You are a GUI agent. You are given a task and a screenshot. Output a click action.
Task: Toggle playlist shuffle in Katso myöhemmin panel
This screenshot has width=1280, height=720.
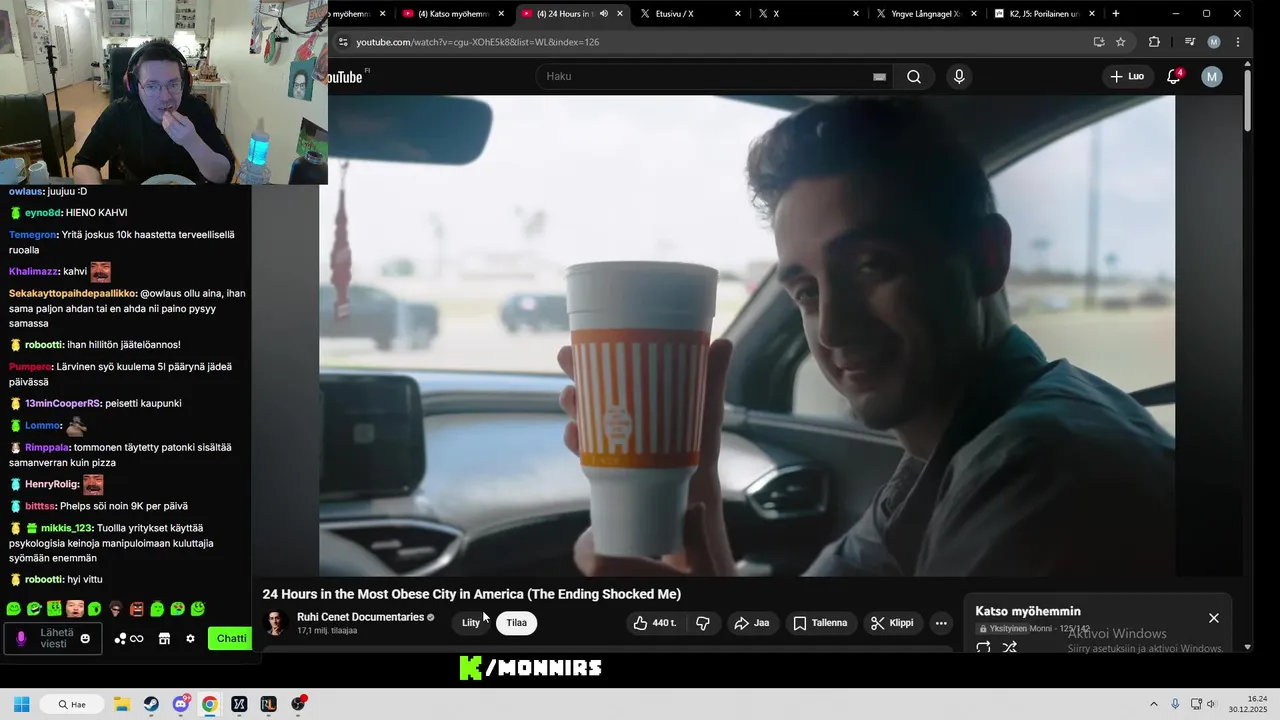tap(1009, 647)
